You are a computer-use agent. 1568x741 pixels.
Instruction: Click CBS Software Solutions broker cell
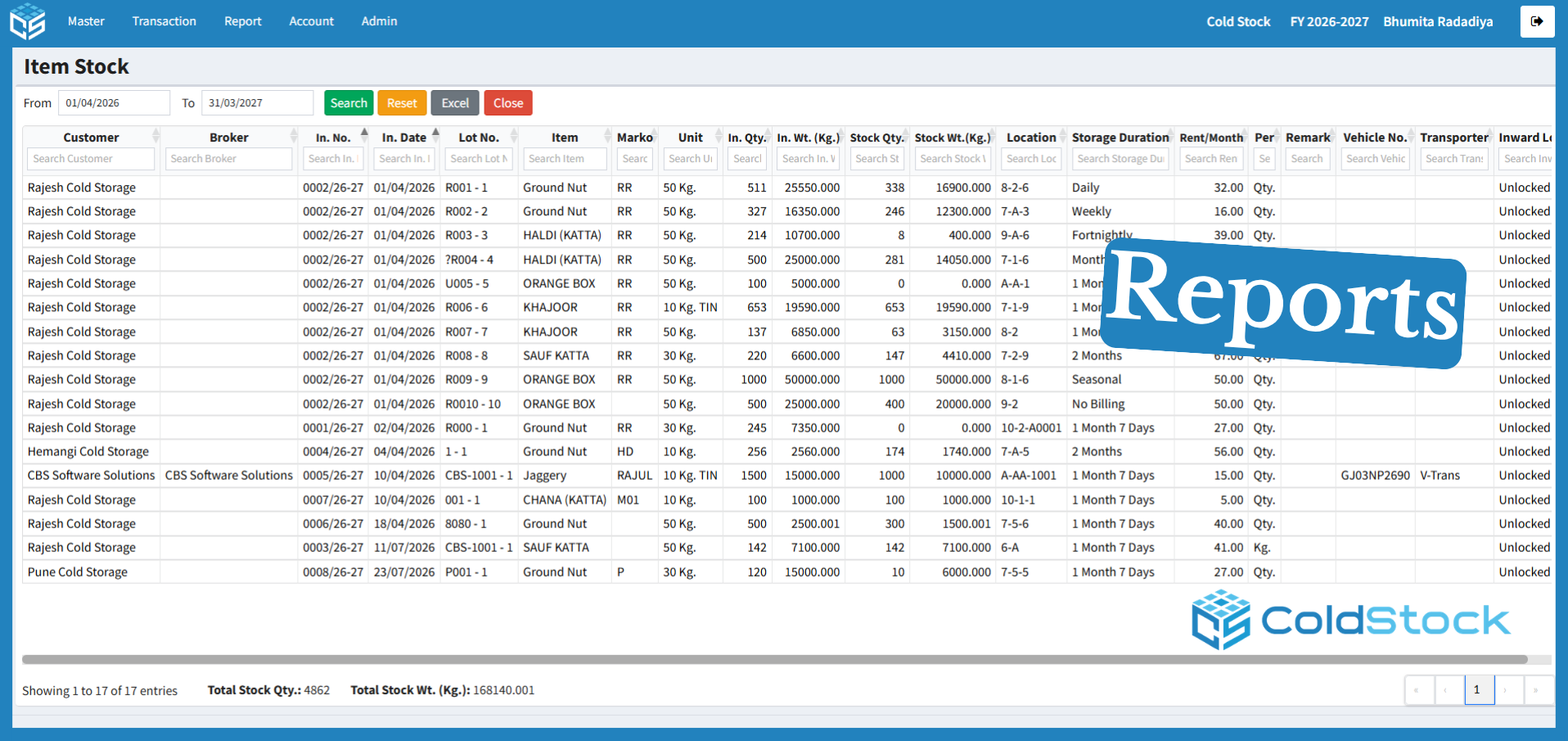pos(228,475)
